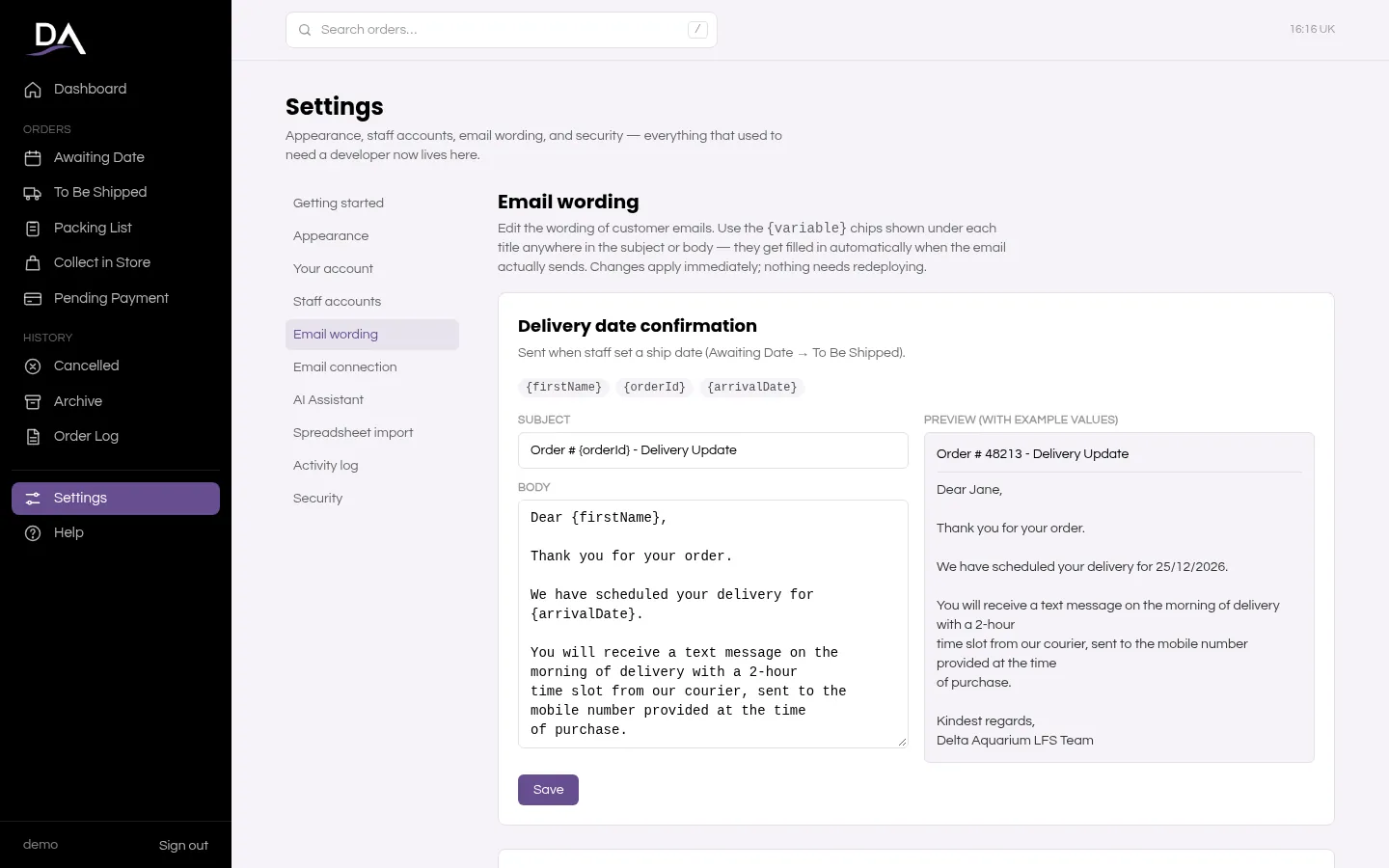Open the To Be Shipped list
The width and height of the screenshot is (1389, 868).
pyautogui.click(x=116, y=193)
